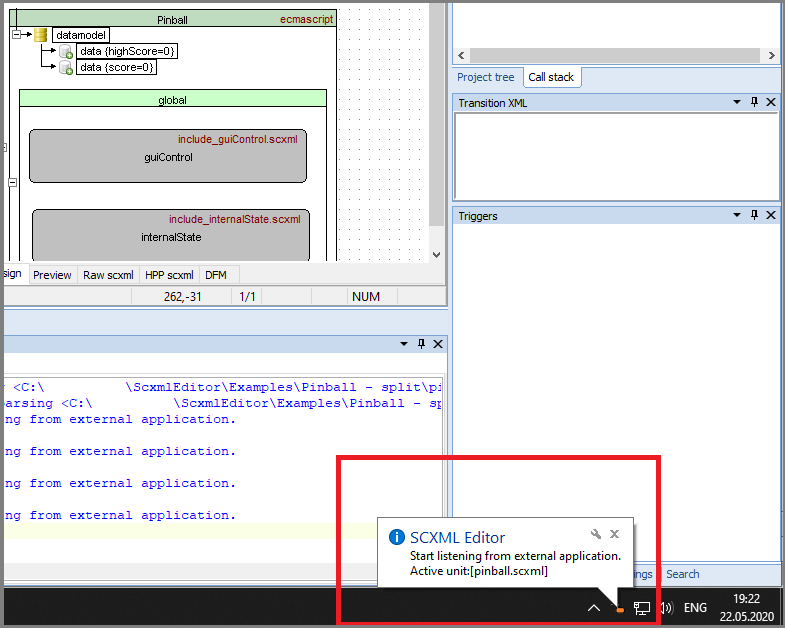Open Transition XML panel dropdown menu
The width and height of the screenshot is (785, 628).
point(736,102)
